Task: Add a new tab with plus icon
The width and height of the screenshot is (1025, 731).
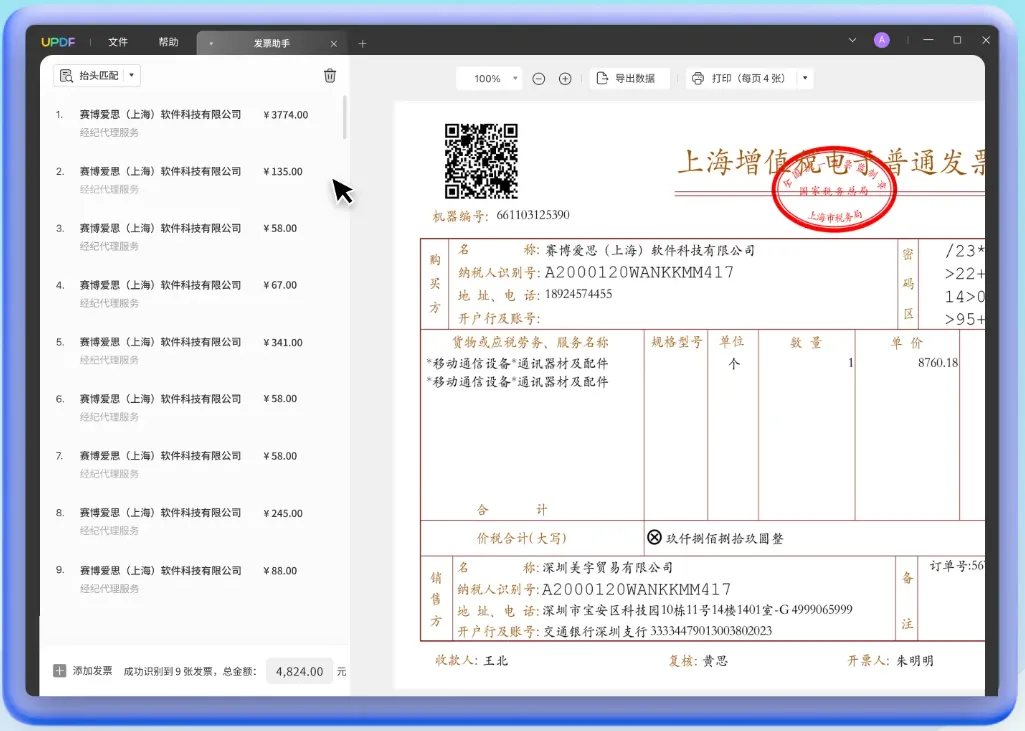Action: point(363,44)
